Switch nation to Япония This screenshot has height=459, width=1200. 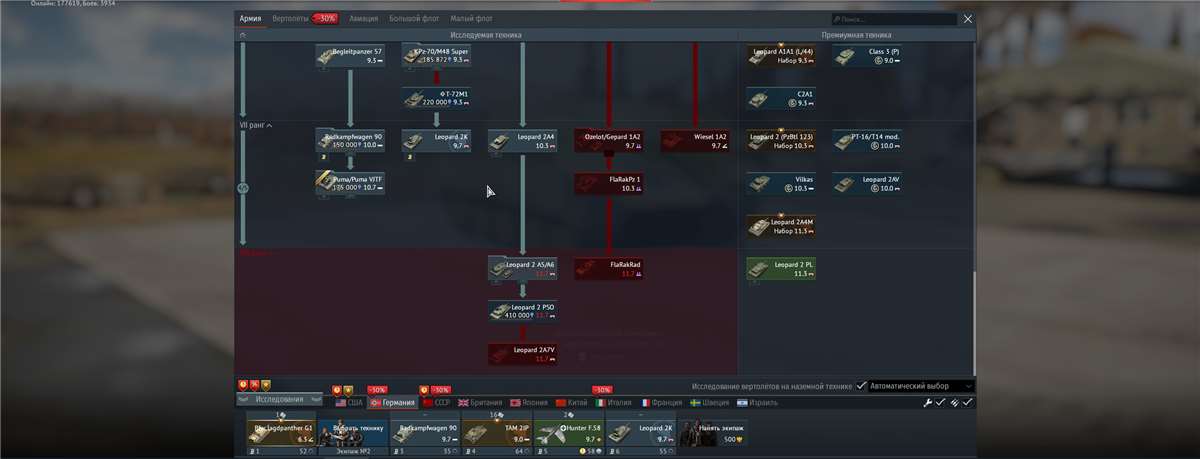(x=531, y=402)
